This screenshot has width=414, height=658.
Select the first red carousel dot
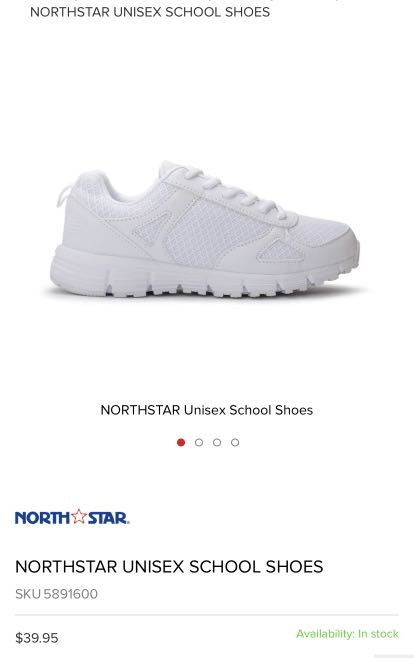pyautogui.click(x=181, y=442)
